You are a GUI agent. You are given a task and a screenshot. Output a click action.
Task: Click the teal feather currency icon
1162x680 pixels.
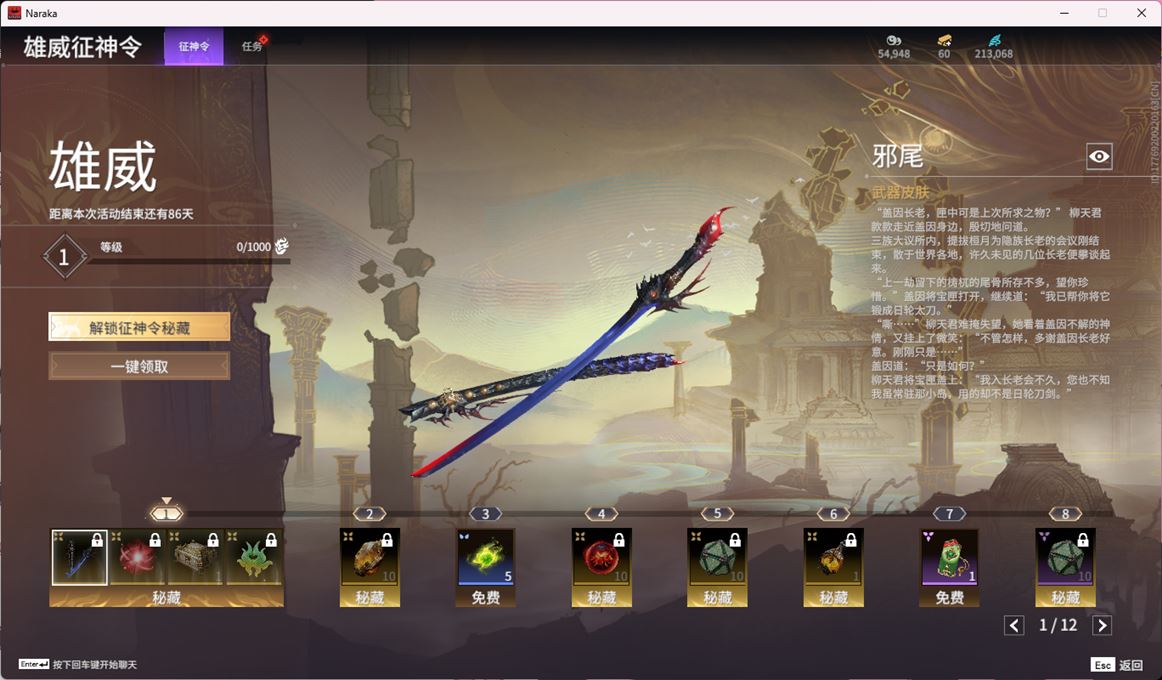pyautogui.click(x=995, y=40)
